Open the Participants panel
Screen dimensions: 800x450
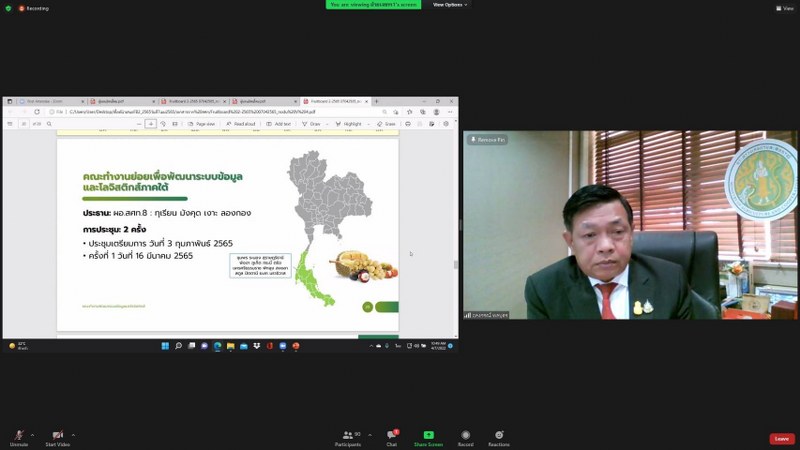pos(351,435)
